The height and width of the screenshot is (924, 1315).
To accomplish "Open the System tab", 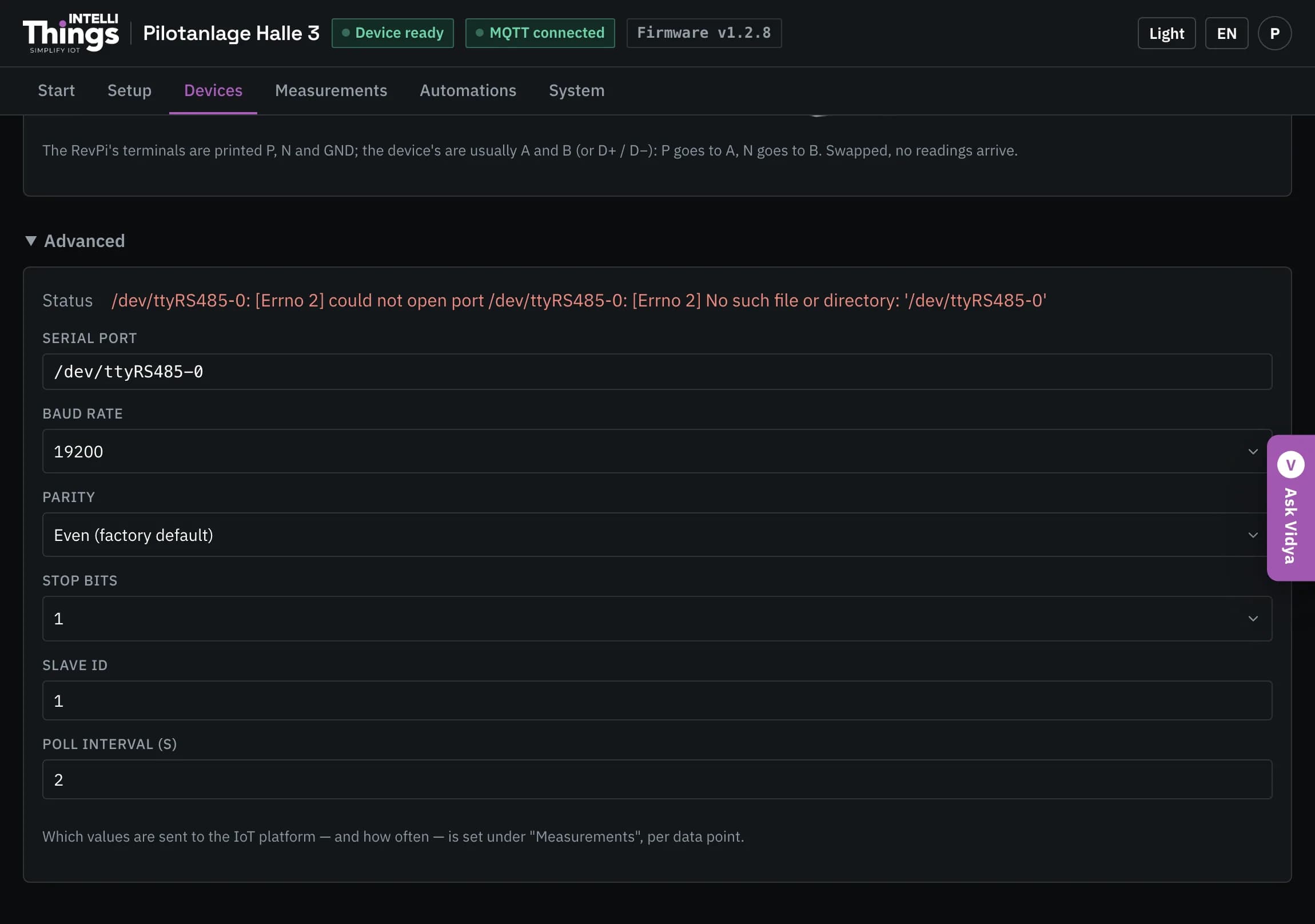I will [x=577, y=90].
